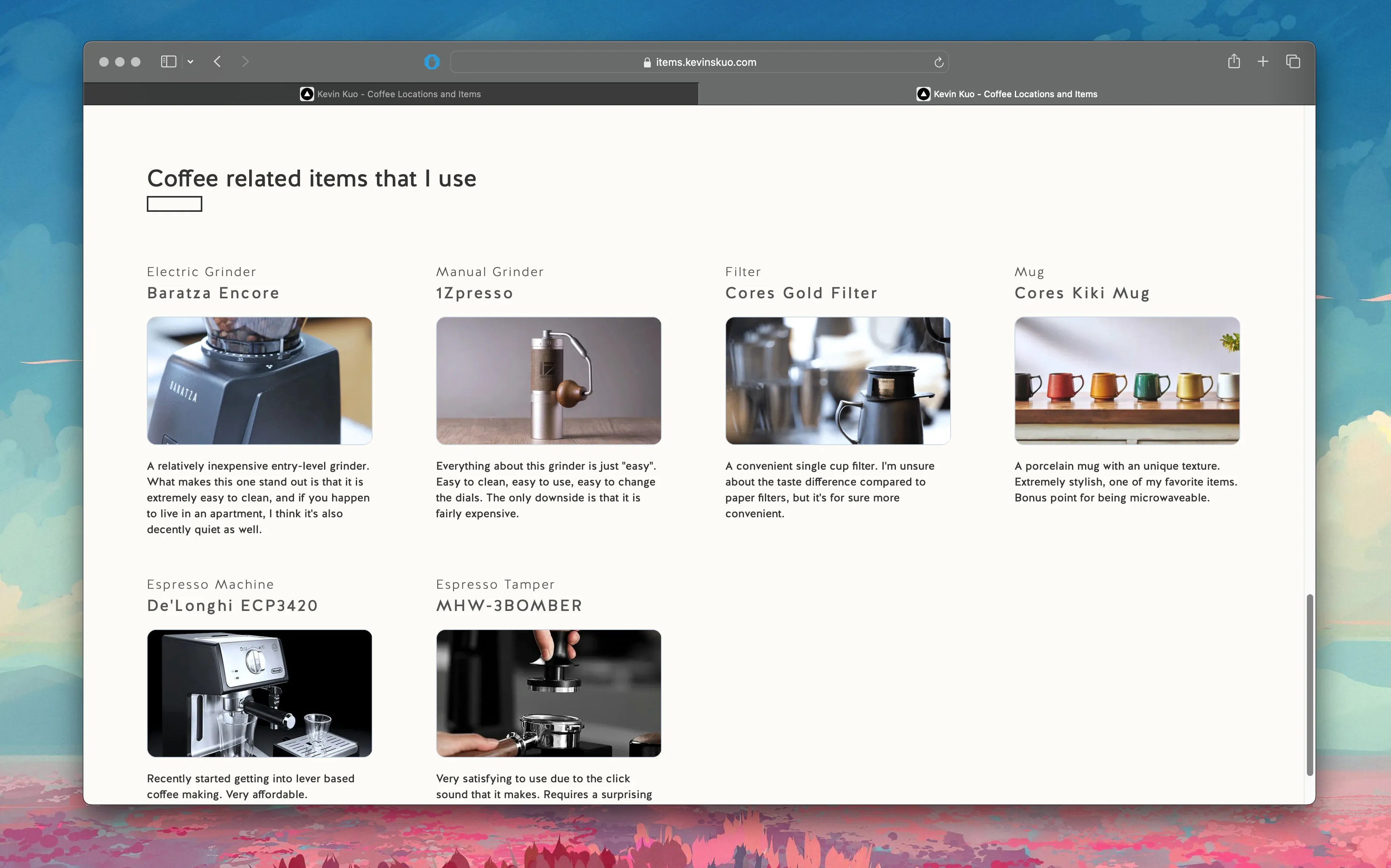Viewport: 1391px width, 868px height.
Task: Open the blue shield extension icon
Action: click(432, 62)
